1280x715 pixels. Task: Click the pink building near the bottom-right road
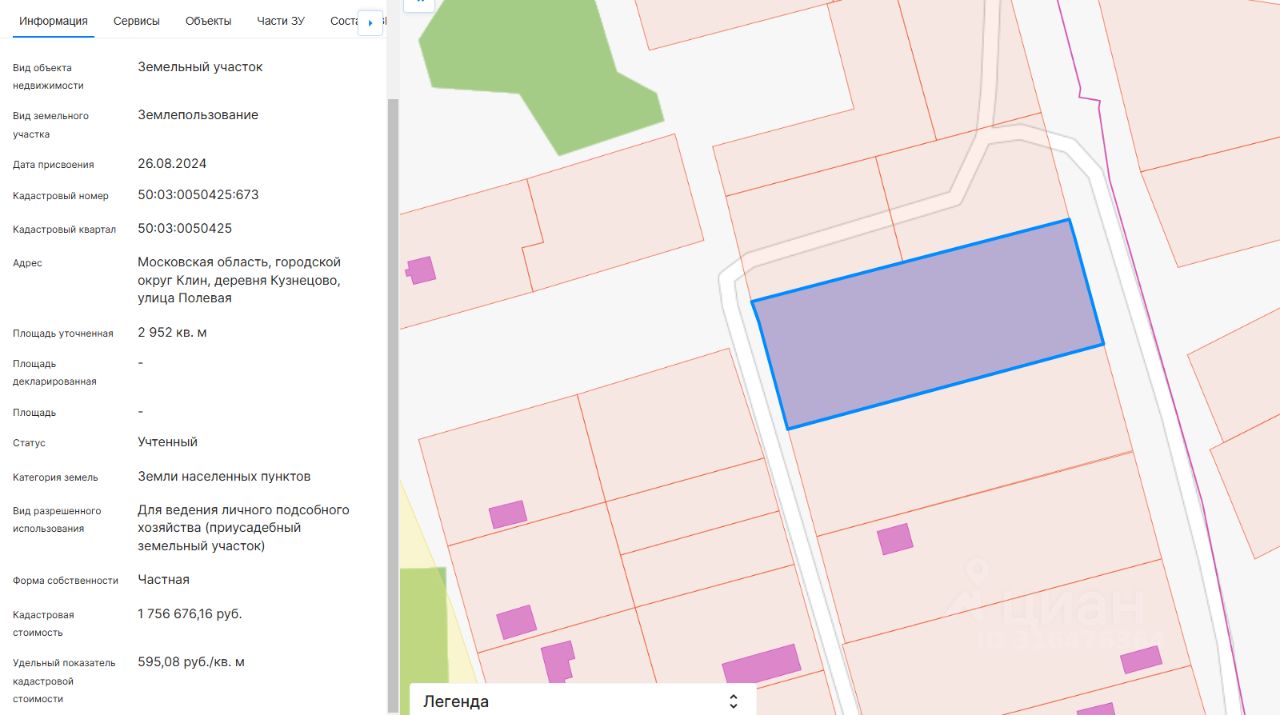1140,660
